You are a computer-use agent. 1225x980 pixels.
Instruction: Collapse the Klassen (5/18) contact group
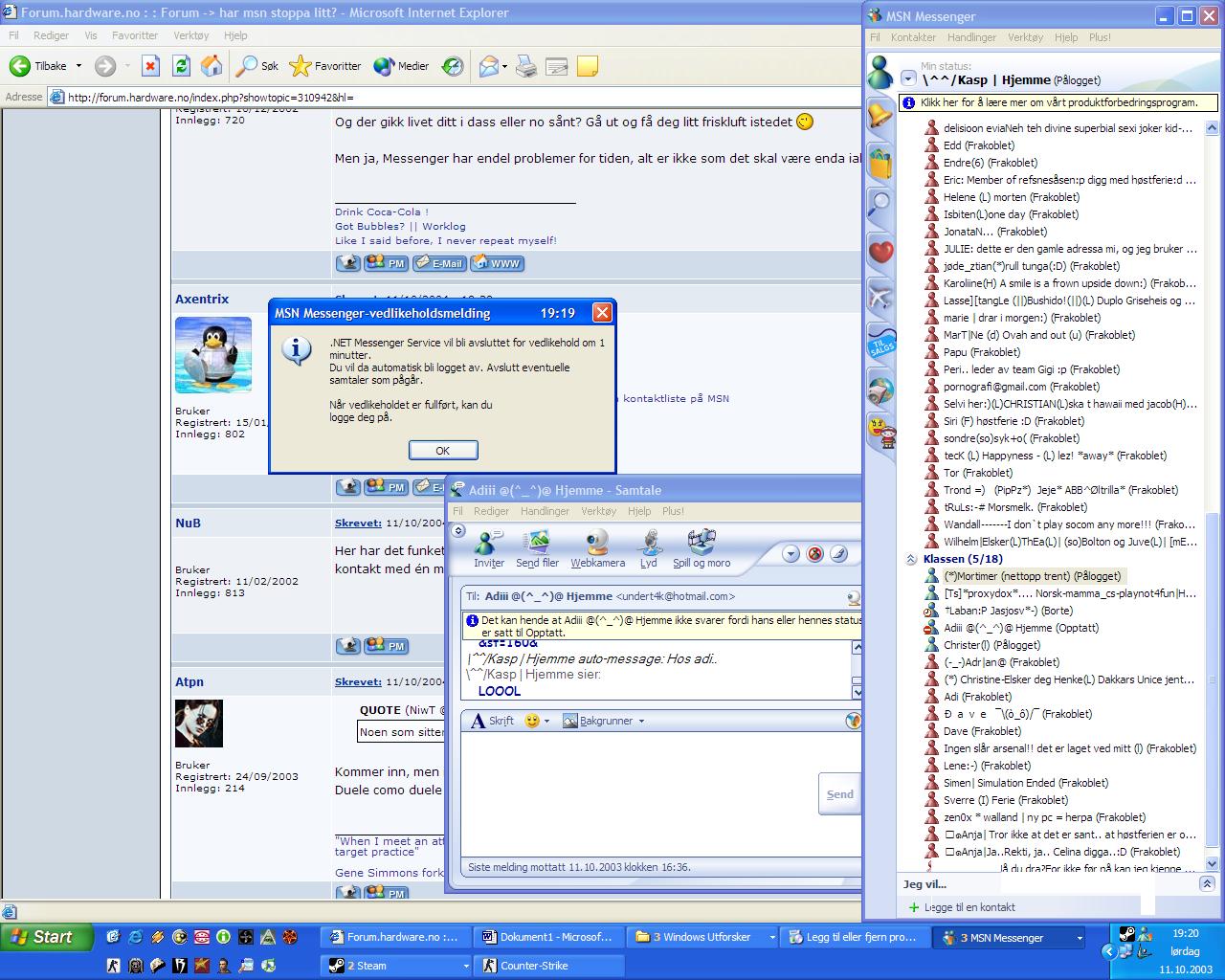912,559
